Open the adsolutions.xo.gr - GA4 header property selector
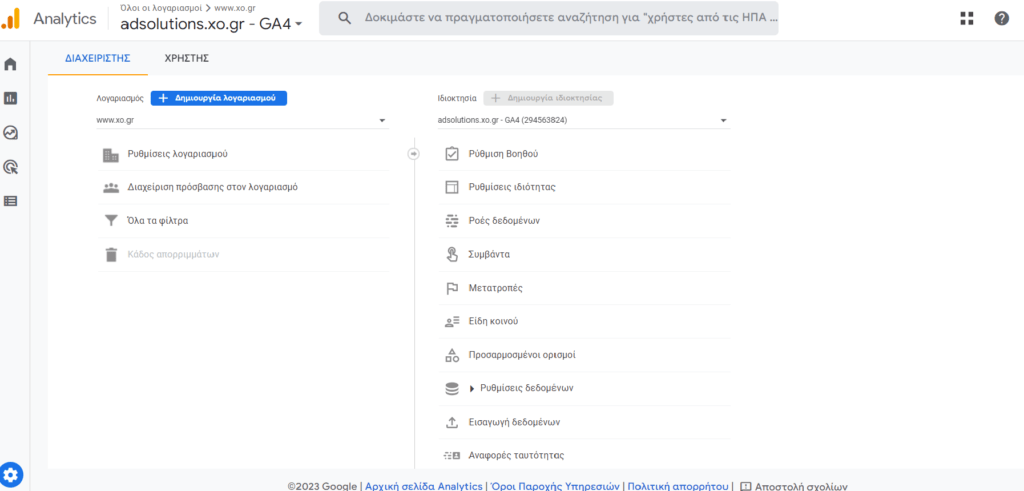Screen dimensions: 1024x491 click(x=212, y=24)
